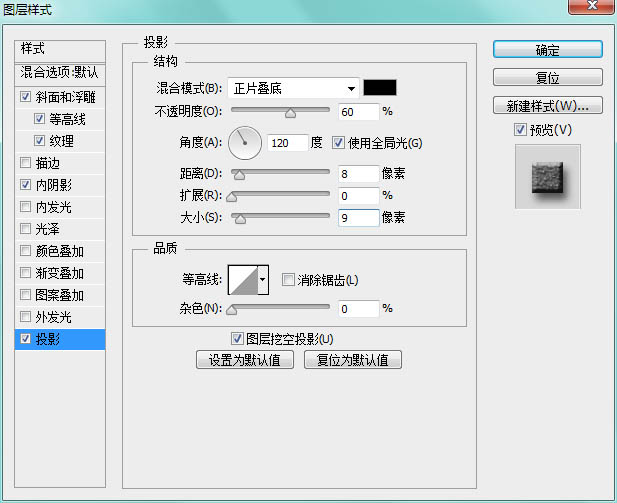Click the 大小 value field
This screenshot has height=503, width=617.
(x=358, y=218)
